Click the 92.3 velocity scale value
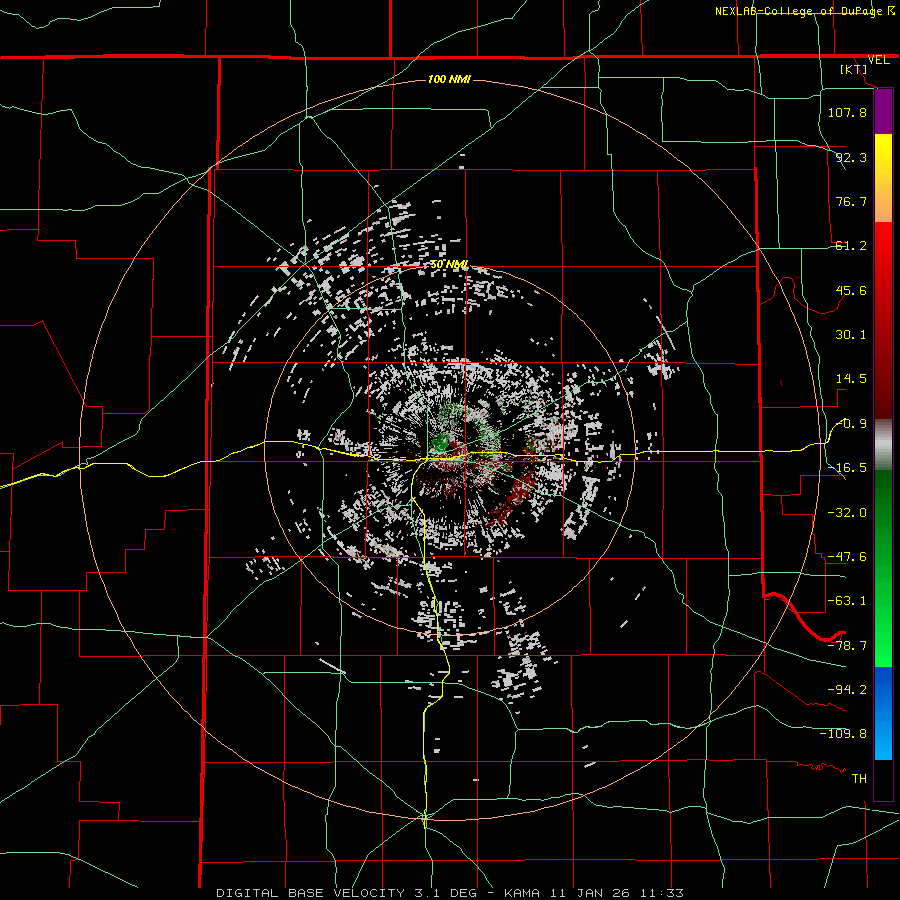Viewport: 900px width, 900px height. point(851,157)
